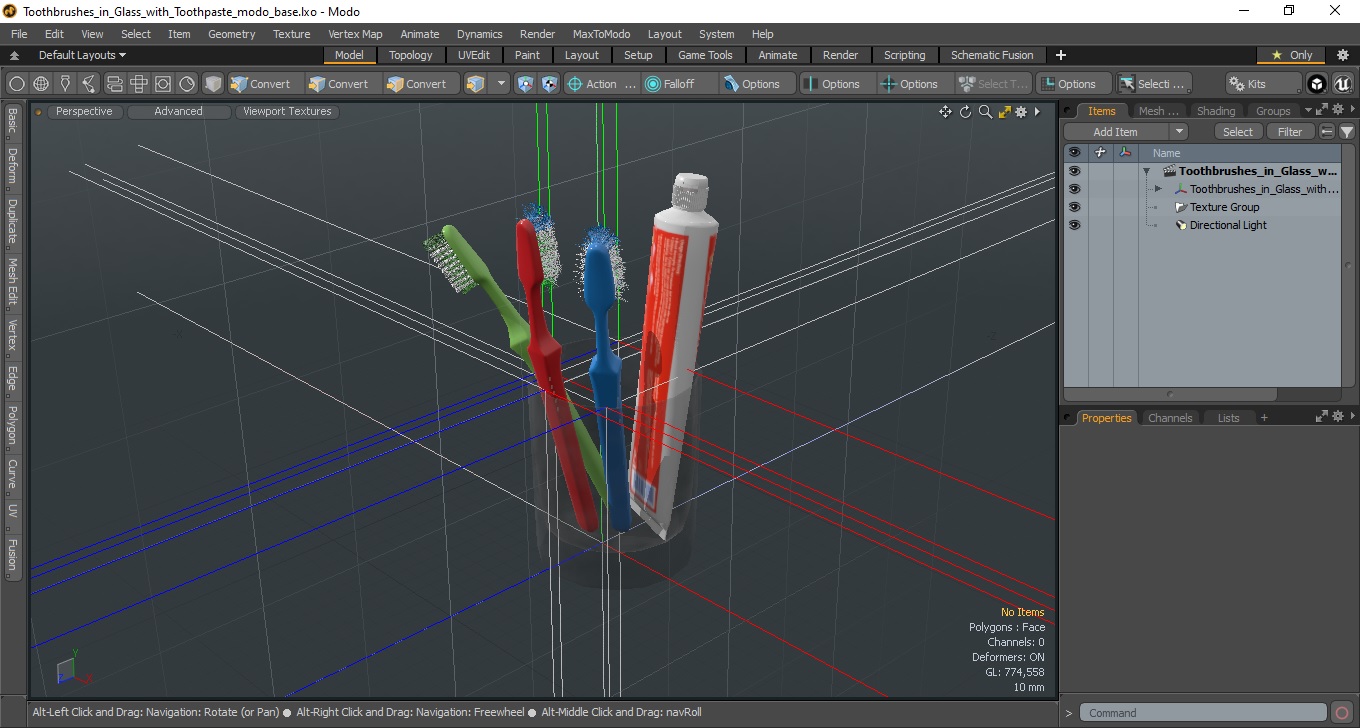Click the viewport rotate icon
The height and width of the screenshot is (728, 1360).
point(966,112)
